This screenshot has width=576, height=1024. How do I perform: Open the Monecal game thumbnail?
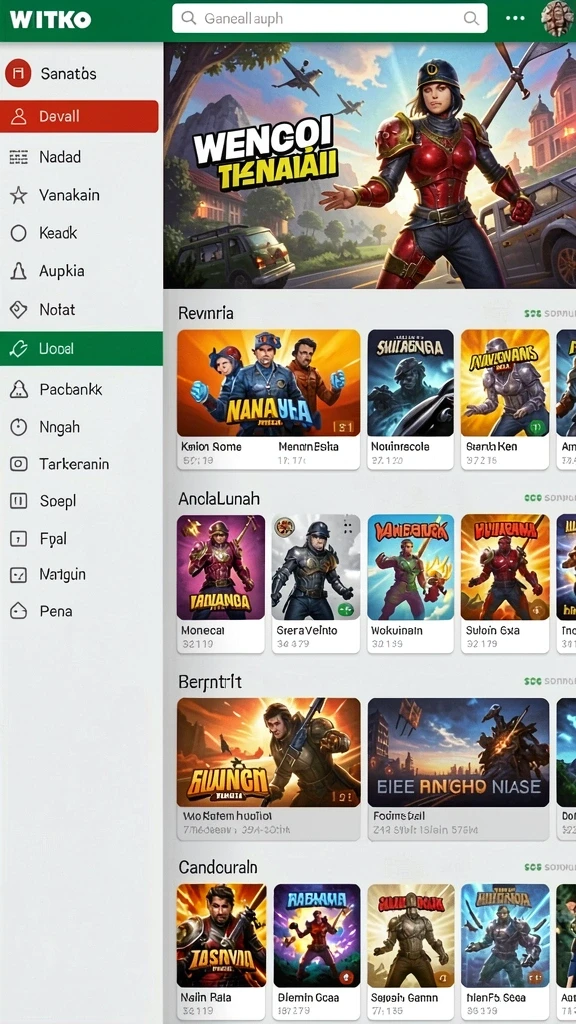coord(221,567)
